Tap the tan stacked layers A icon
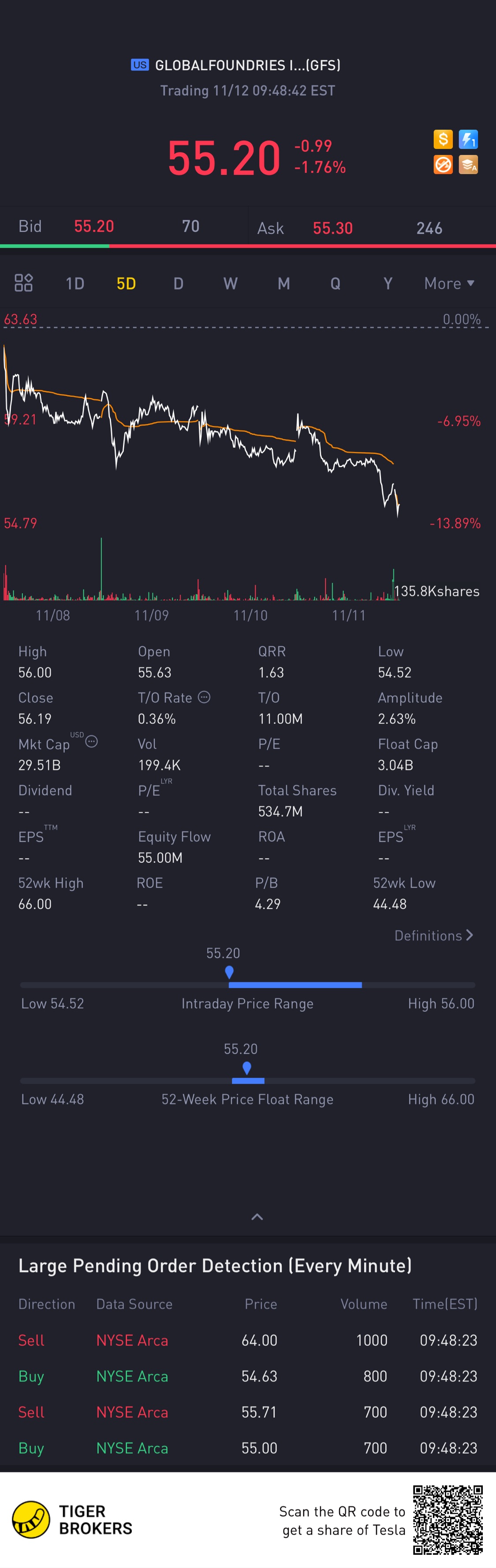Viewport: 496px width, 1568px height. coord(468,164)
